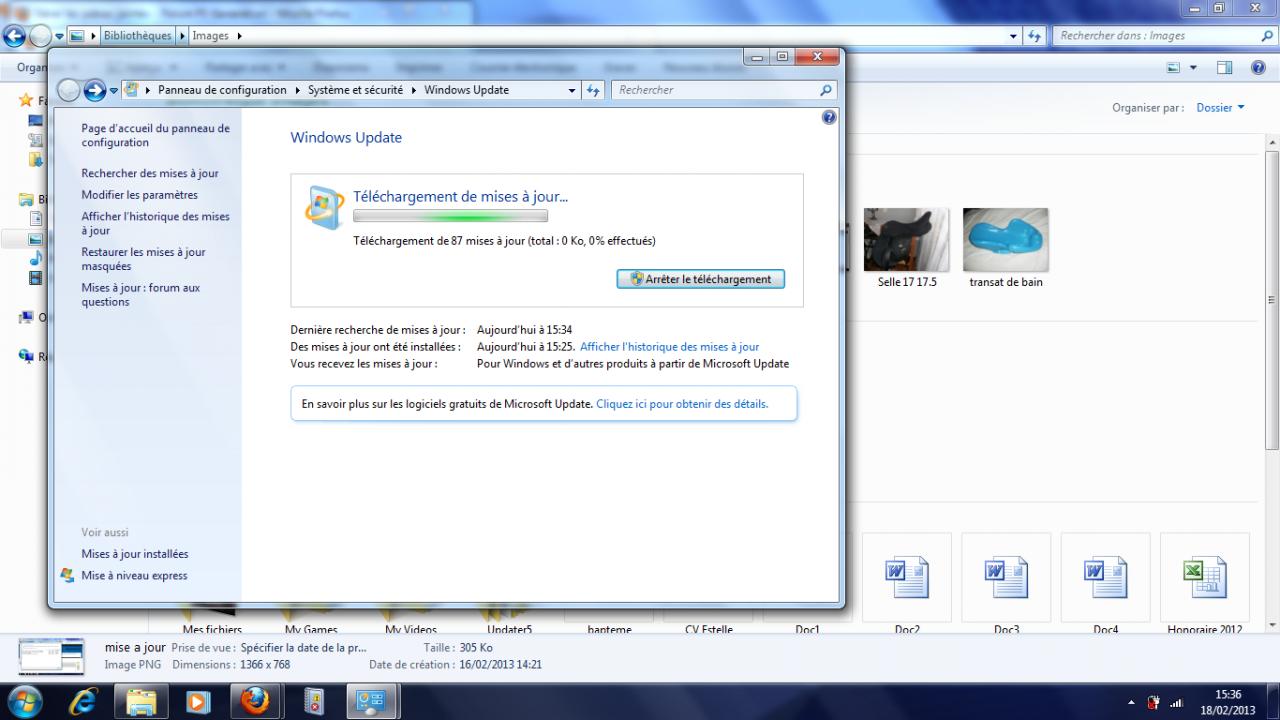Open 'Modifier les paramètres' in sidebar
Image resolution: width=1280 pixels, height=720 pixels.
point(140,195)
